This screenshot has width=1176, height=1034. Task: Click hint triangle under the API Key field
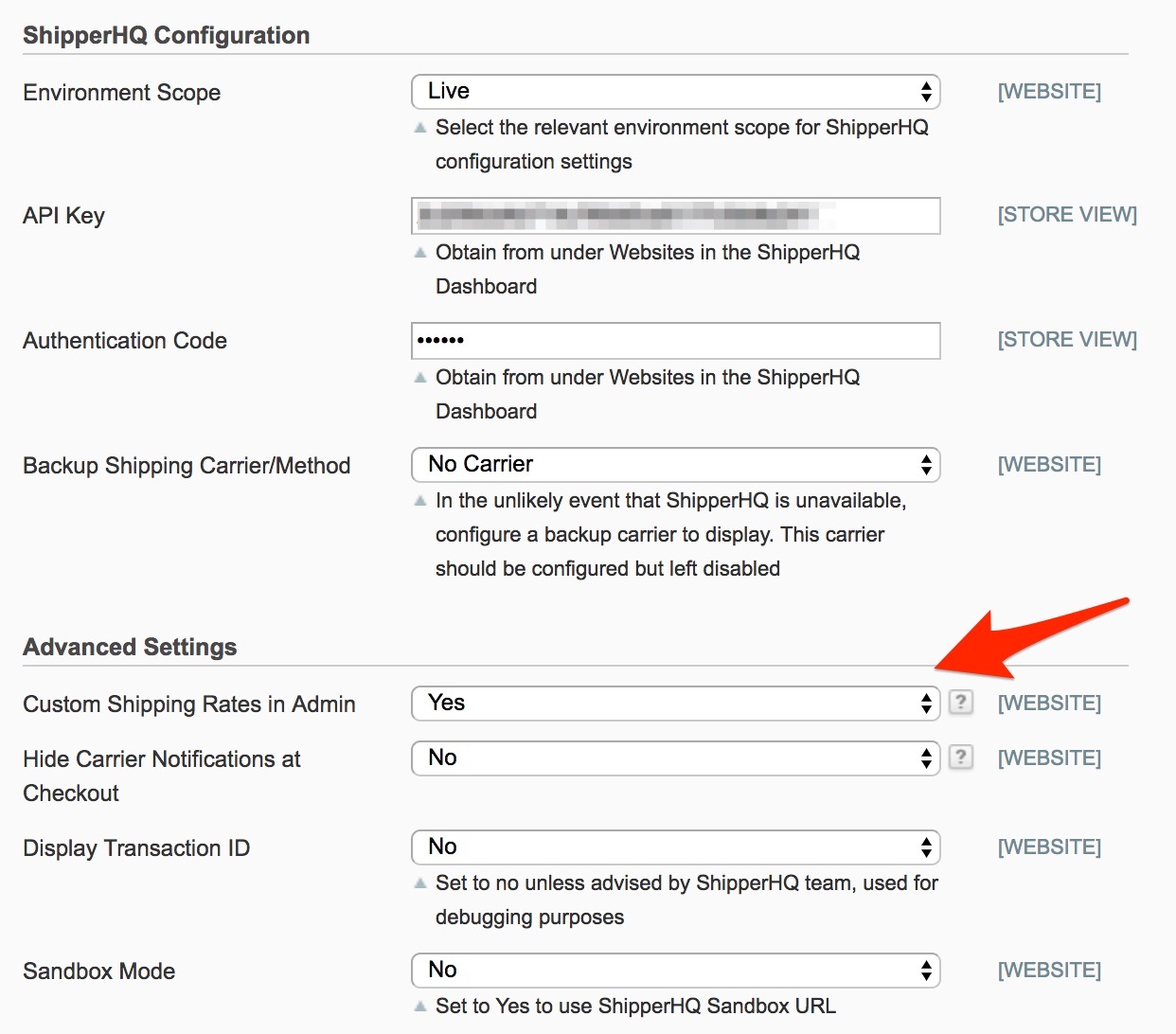[x=420, y=253]
